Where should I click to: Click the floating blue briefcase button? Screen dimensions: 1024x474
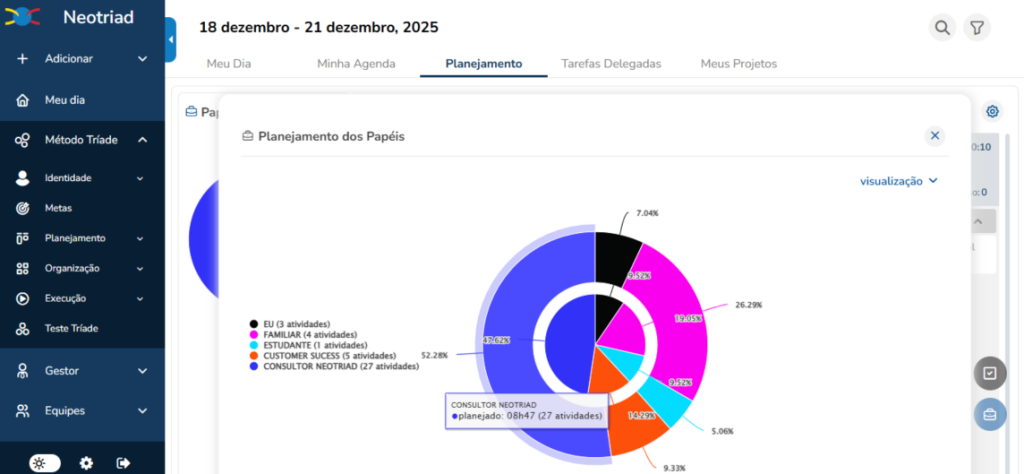990,414
